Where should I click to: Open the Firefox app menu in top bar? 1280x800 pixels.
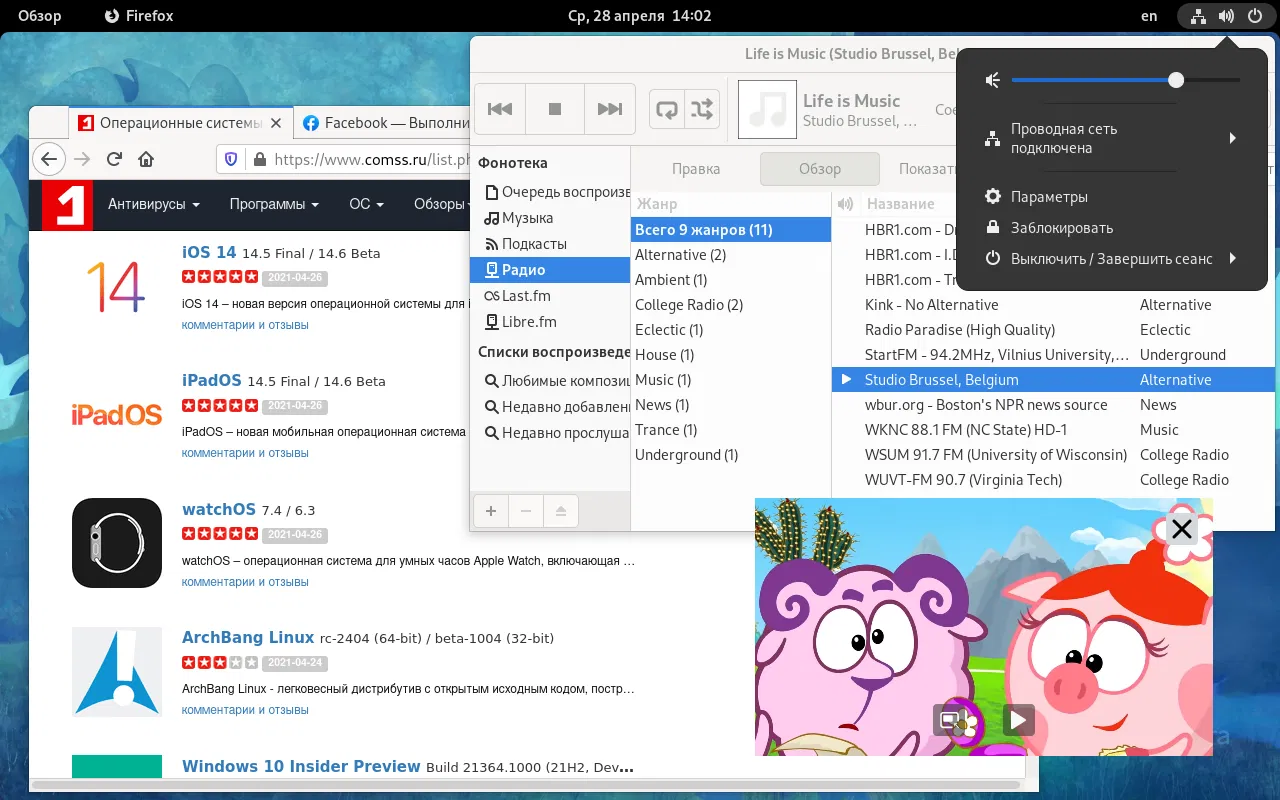(139, 16)
